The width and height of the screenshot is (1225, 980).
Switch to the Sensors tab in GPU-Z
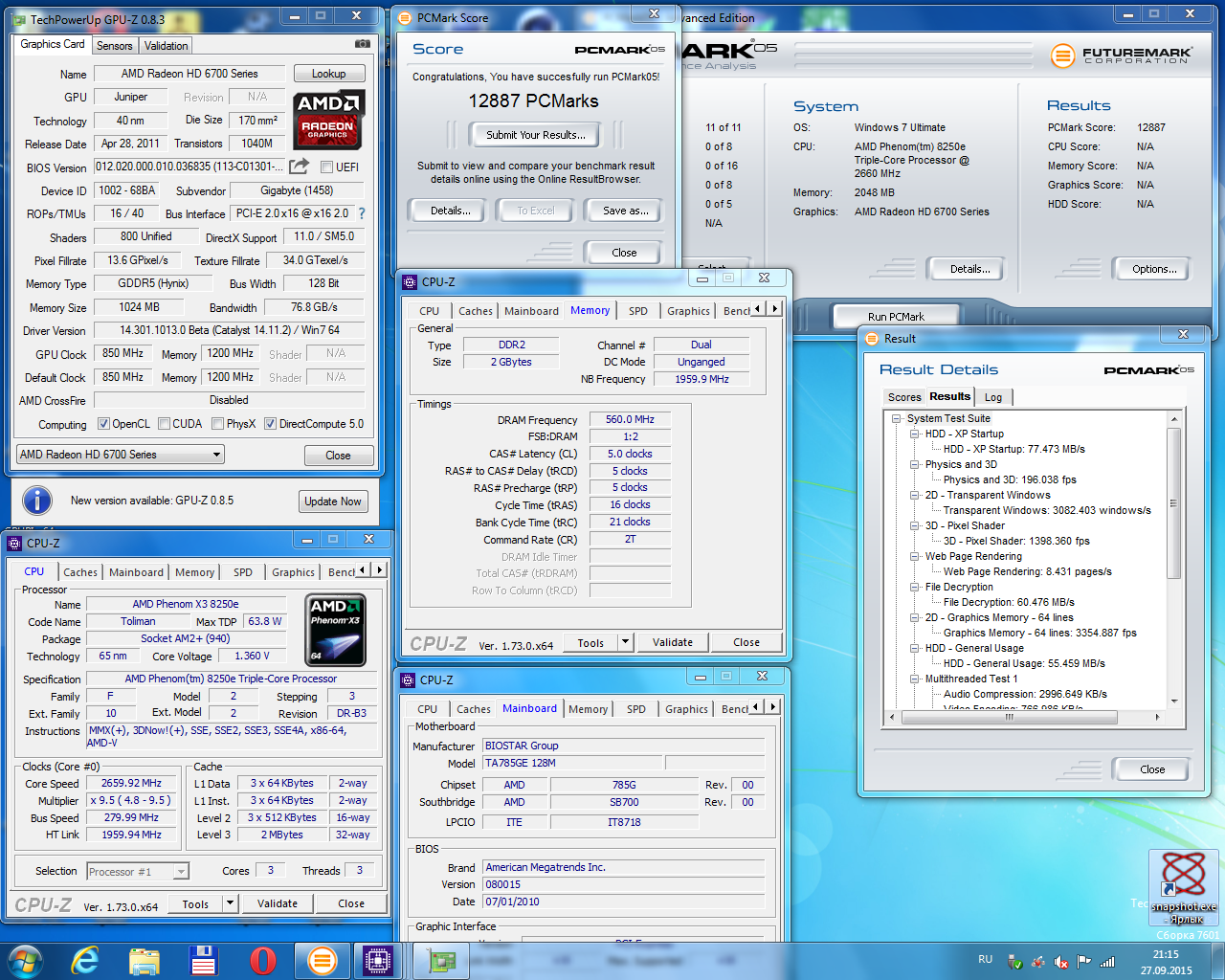(115, 46)
